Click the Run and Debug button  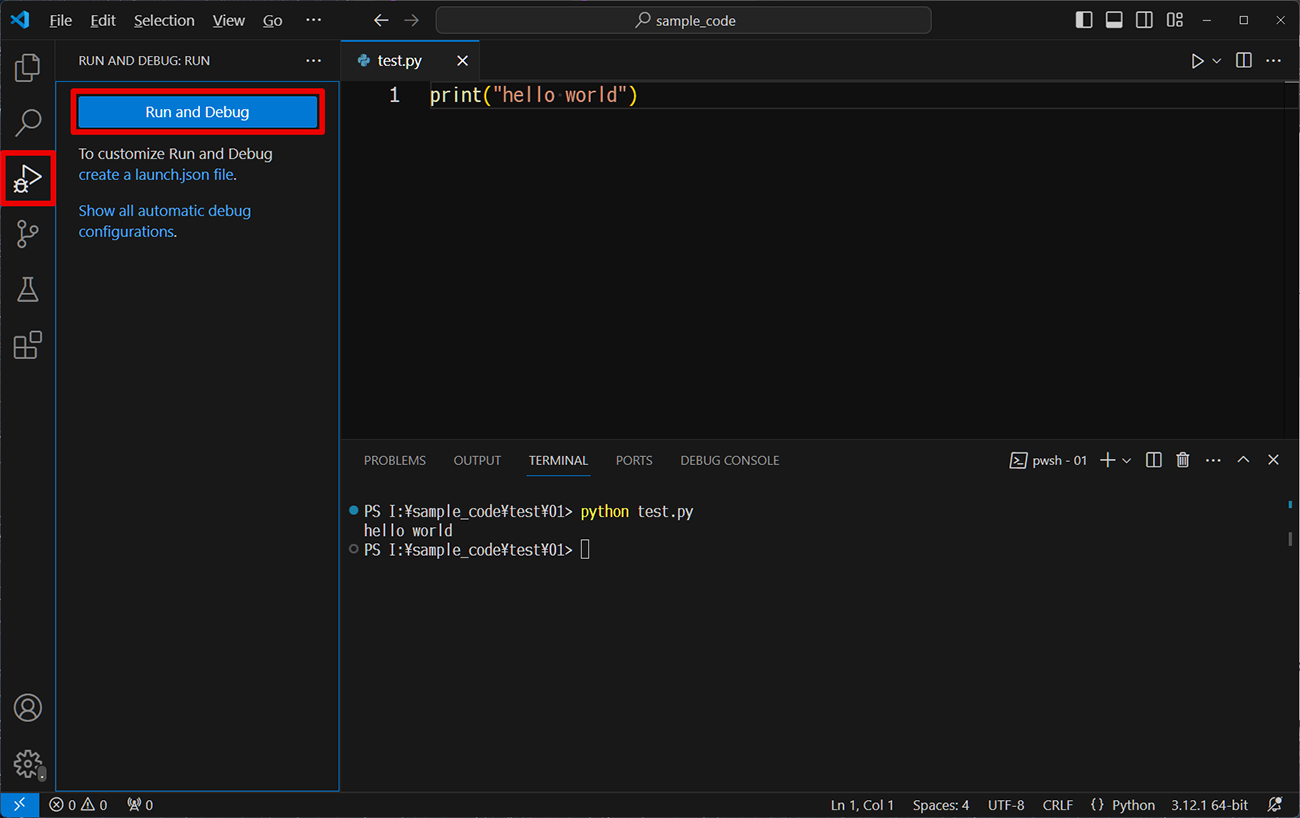tap(197, 112)
